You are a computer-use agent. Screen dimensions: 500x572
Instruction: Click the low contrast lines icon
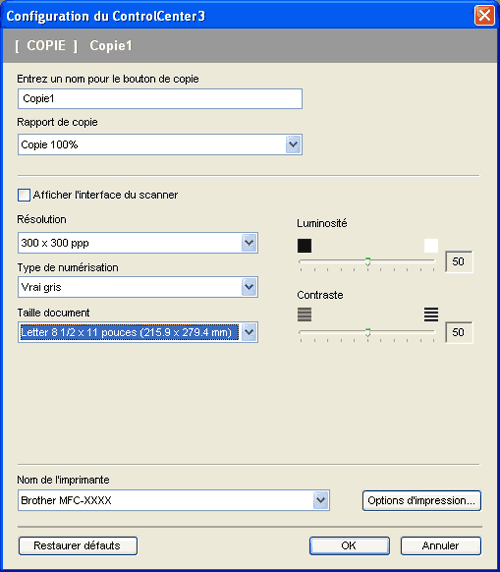(x=305, y=314)
